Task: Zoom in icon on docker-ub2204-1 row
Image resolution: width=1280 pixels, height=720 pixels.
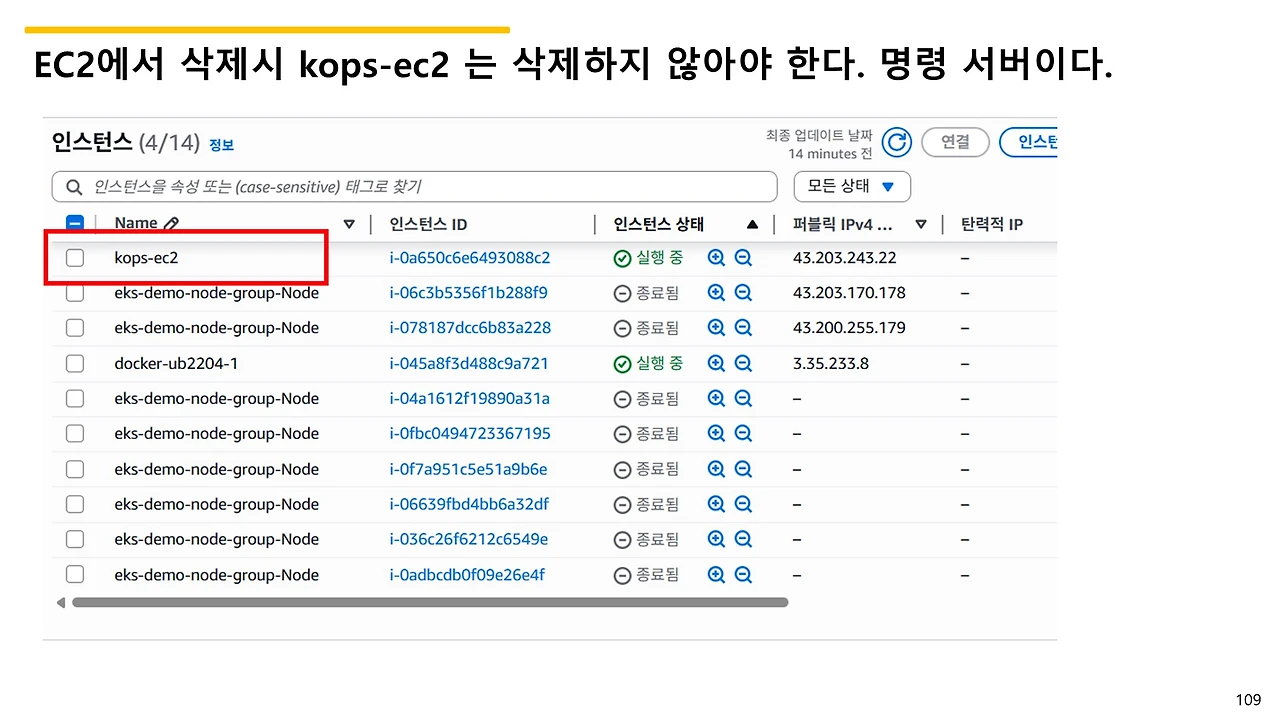Action: pyautogui.click(x=716, y=364)
